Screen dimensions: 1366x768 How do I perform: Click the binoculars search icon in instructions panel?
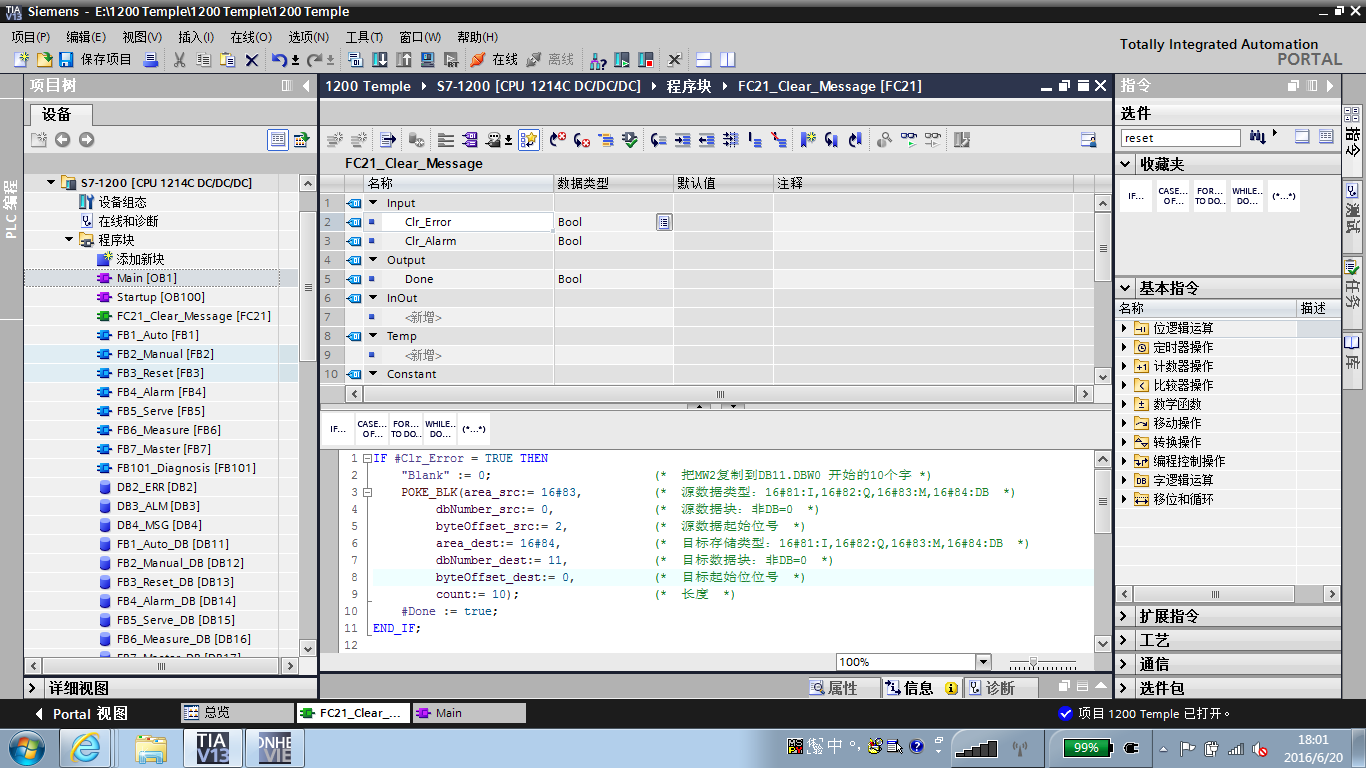[x=1257, y=137]
